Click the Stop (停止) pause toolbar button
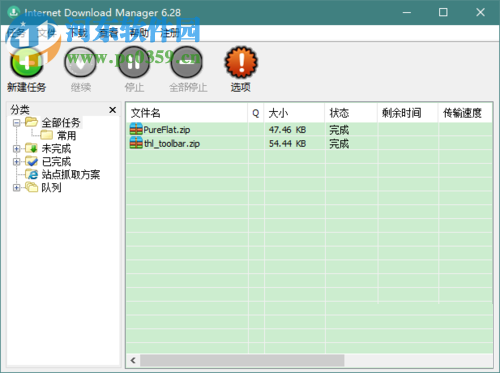This screenshot has height=373, width=500. pos(134,70)
